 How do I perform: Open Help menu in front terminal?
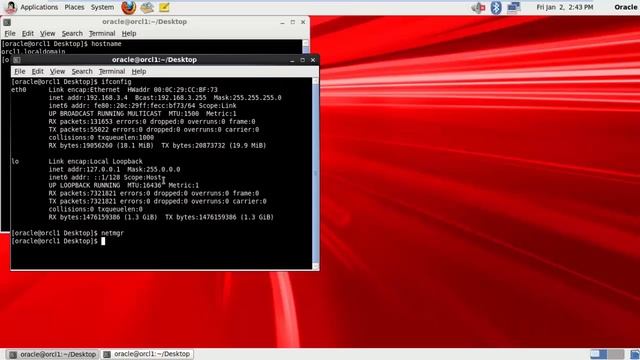click(139, 71)
